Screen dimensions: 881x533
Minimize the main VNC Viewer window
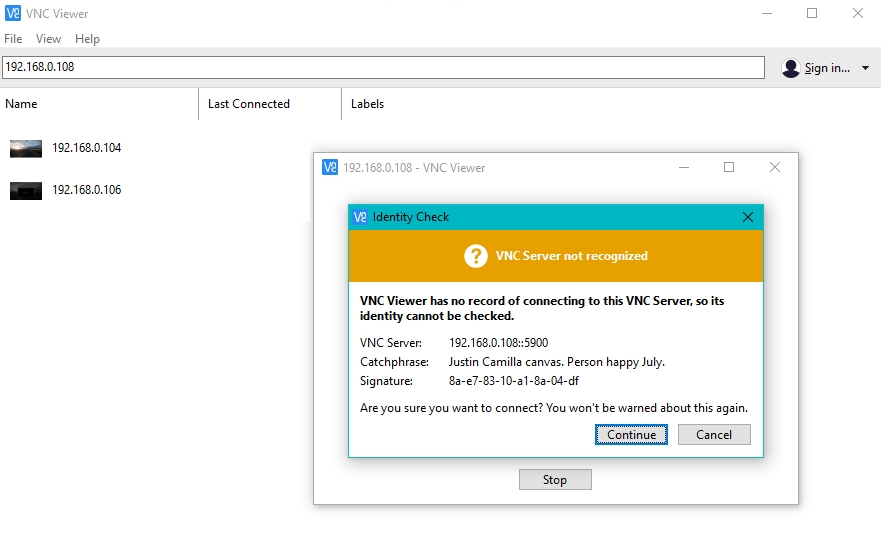point(767,13)
